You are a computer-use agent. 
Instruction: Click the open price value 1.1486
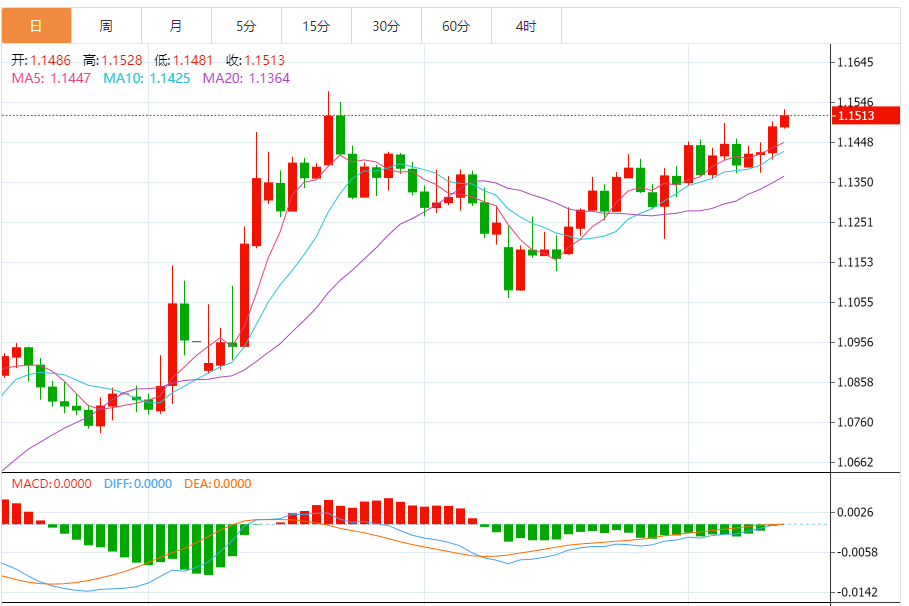(x=50, y=60)
